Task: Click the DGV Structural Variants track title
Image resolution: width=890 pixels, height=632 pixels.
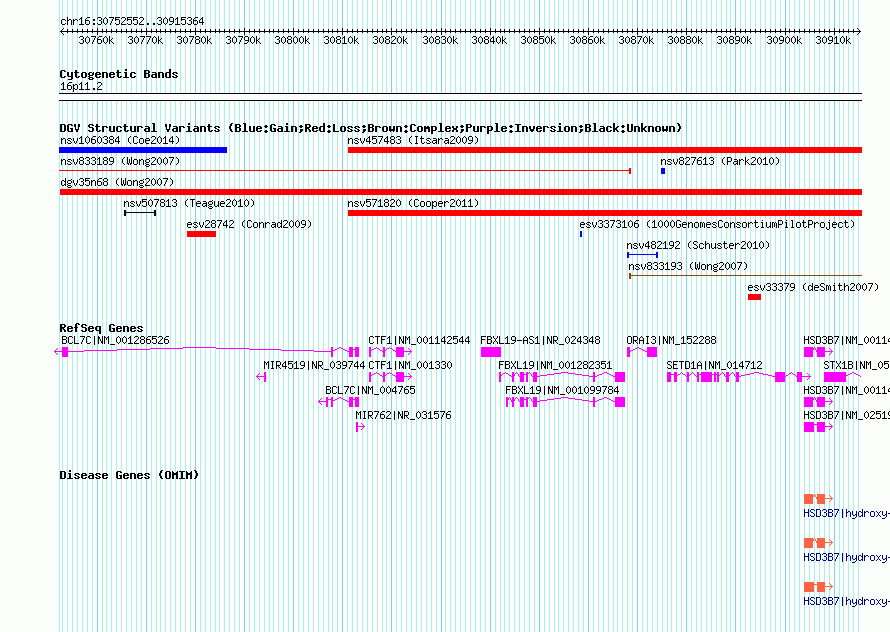Action: pos(371,128)
